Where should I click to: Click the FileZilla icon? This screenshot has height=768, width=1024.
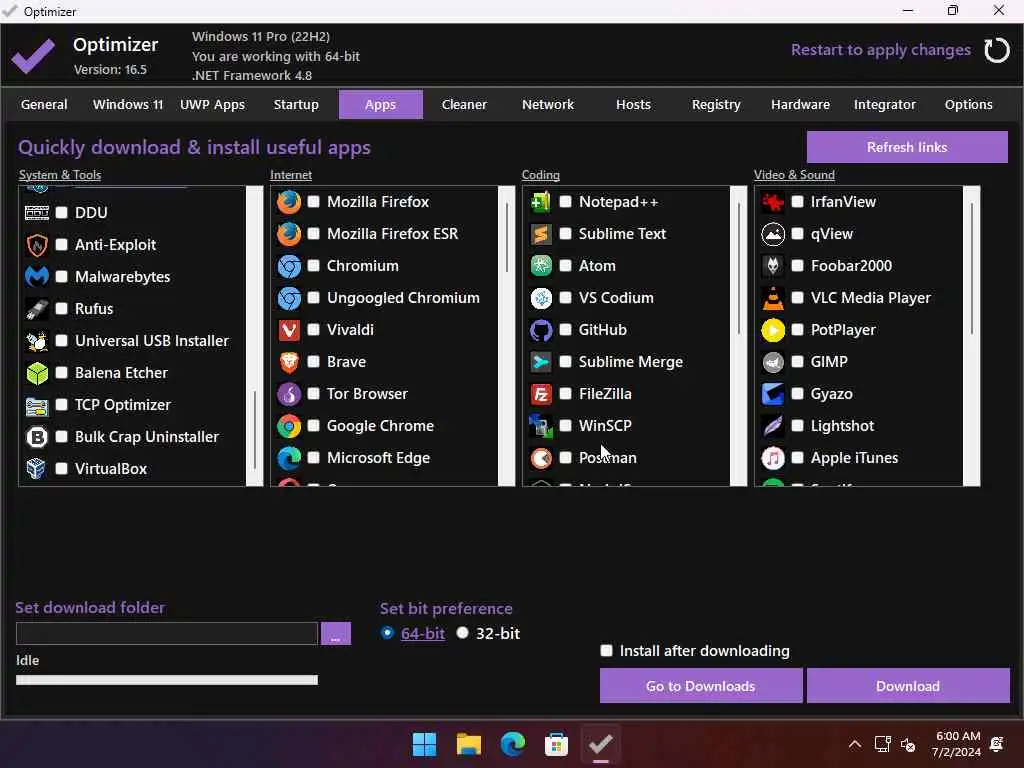click(x=541, y=394)
